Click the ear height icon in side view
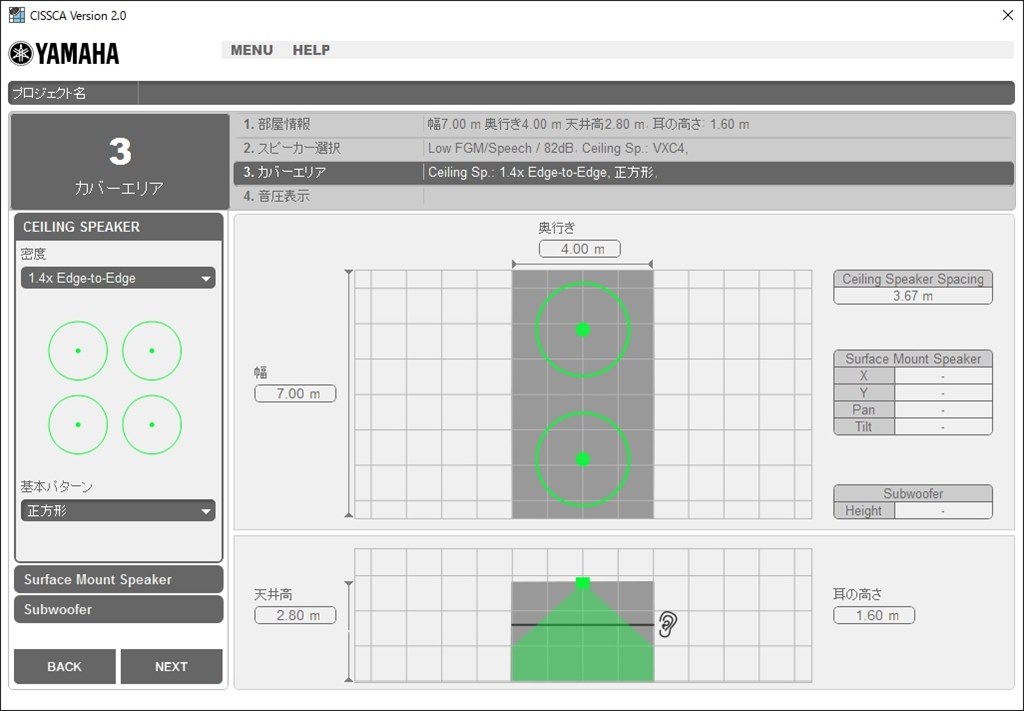Image resolution: width=1024 pixels, height=711 pixels. tap(667, 624)
